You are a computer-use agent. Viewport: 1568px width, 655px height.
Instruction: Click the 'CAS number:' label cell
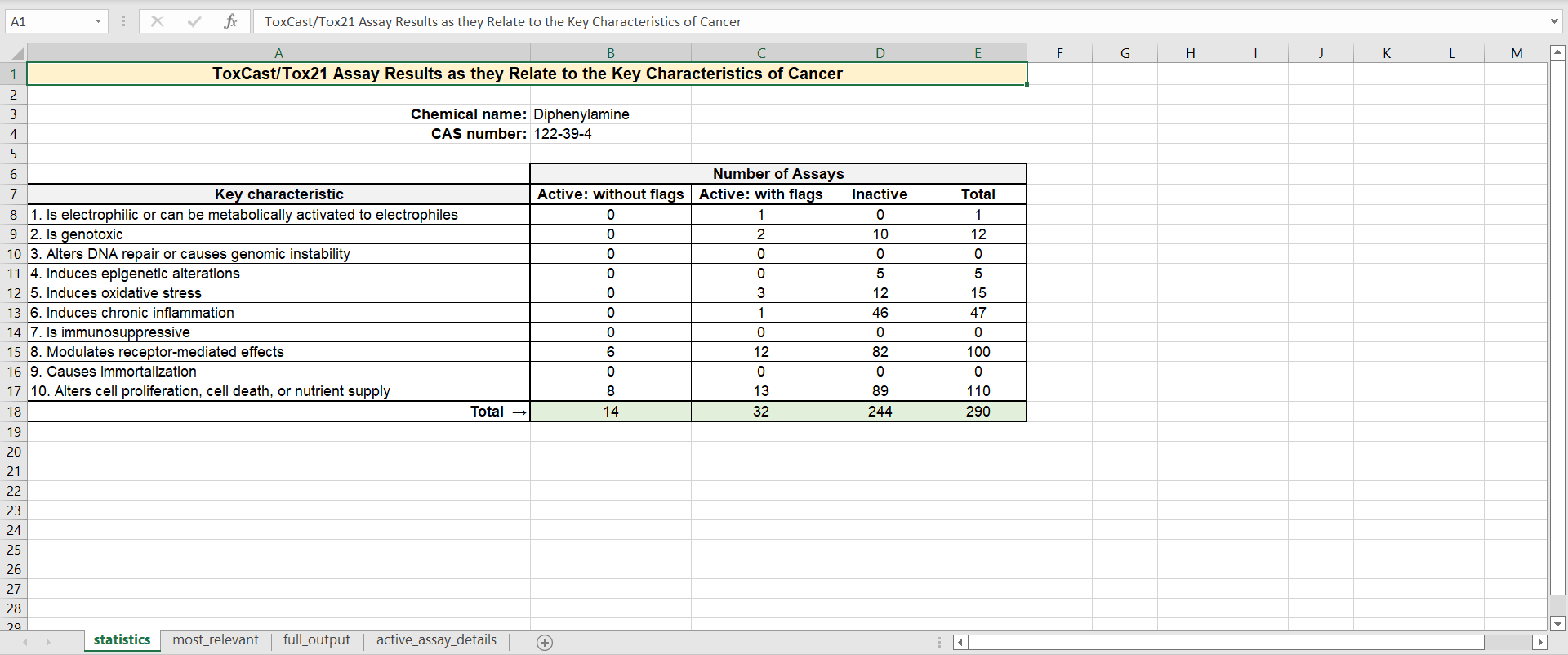tap(278, 134)
